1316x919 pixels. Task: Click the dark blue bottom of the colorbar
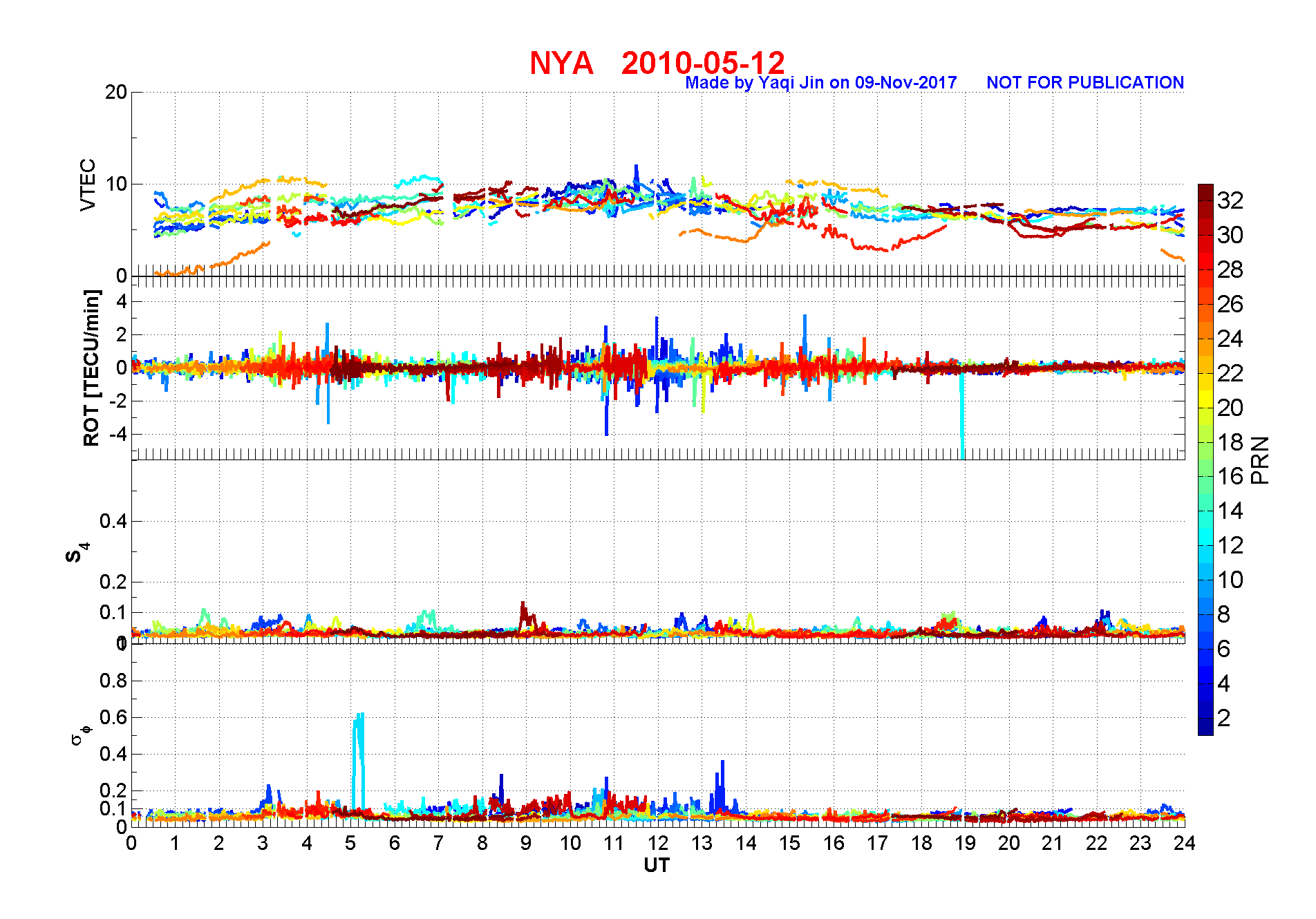[1205, 727]
